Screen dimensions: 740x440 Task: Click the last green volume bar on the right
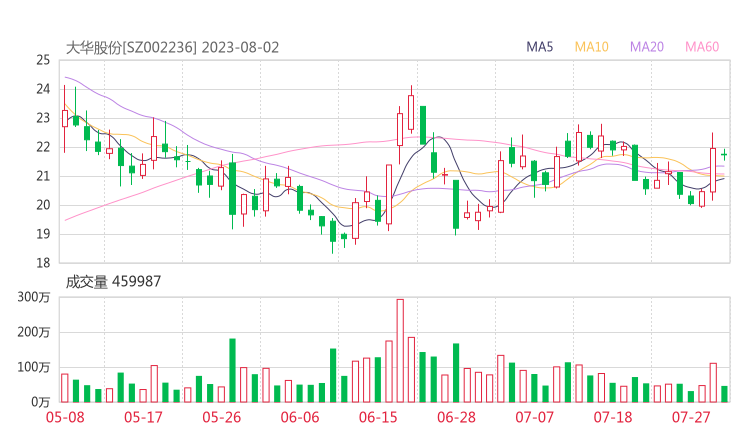click(724, 394)
